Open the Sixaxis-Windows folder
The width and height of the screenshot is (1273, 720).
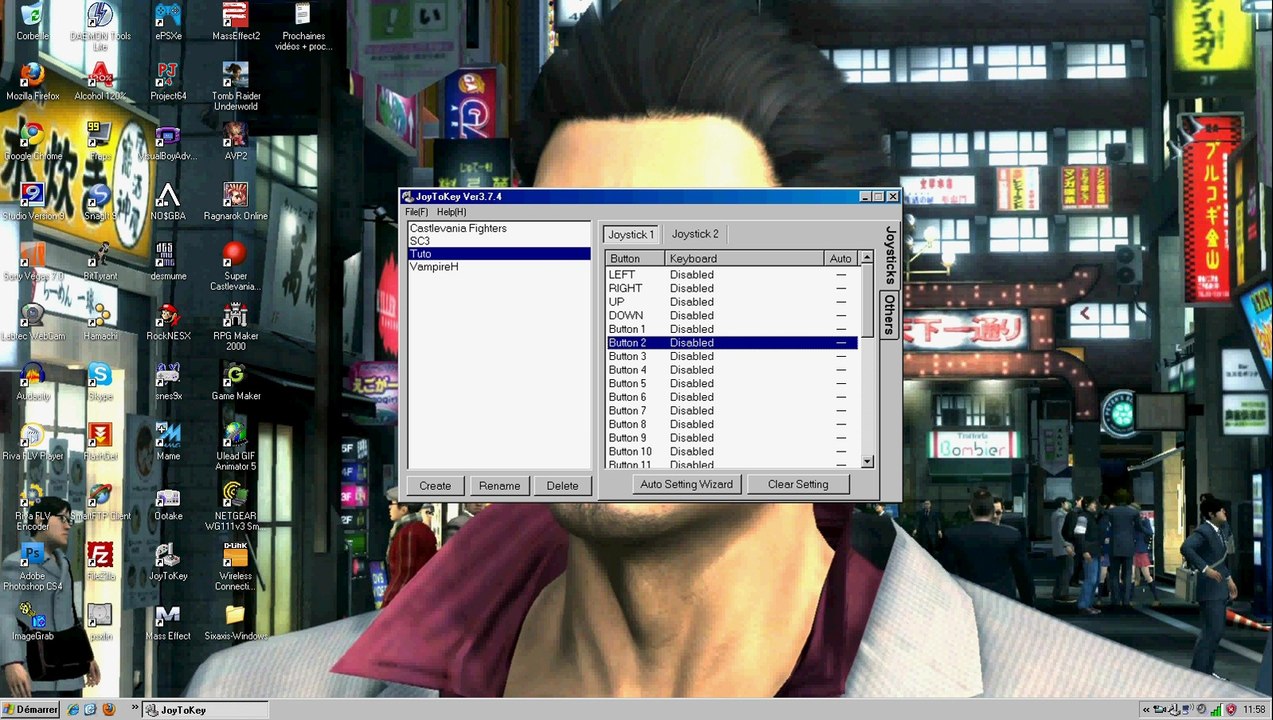point(236,621)
